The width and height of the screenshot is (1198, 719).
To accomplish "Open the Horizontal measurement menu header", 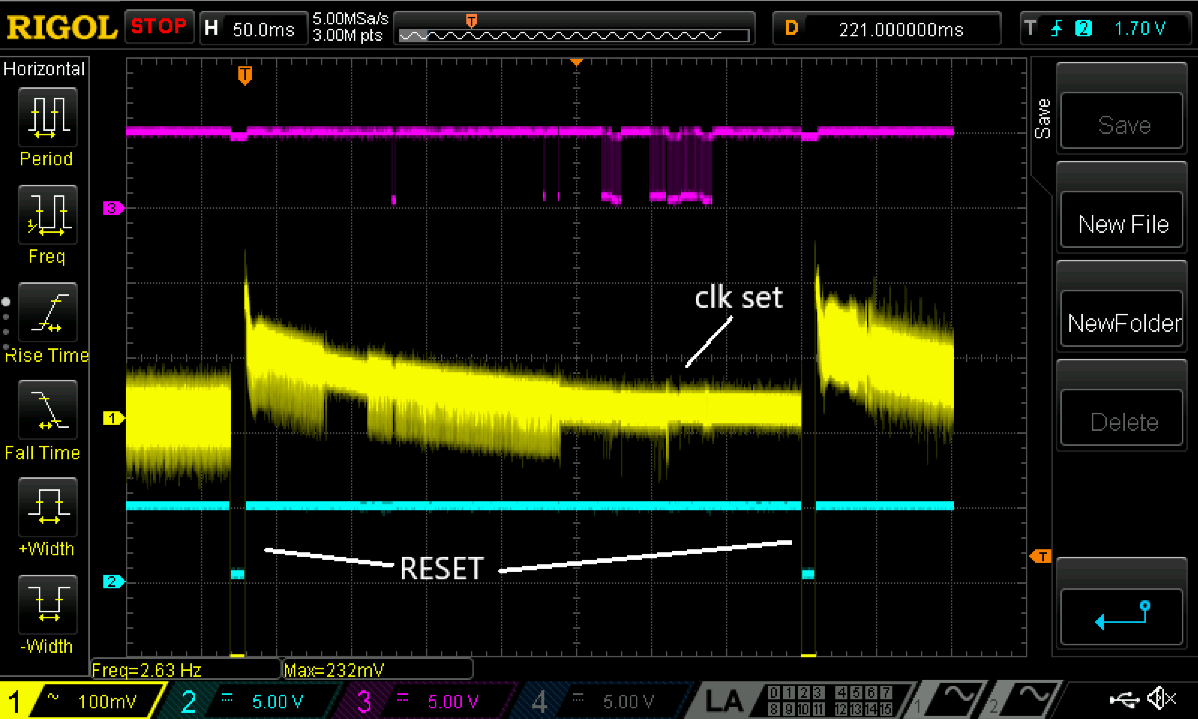I will [44, 69].
